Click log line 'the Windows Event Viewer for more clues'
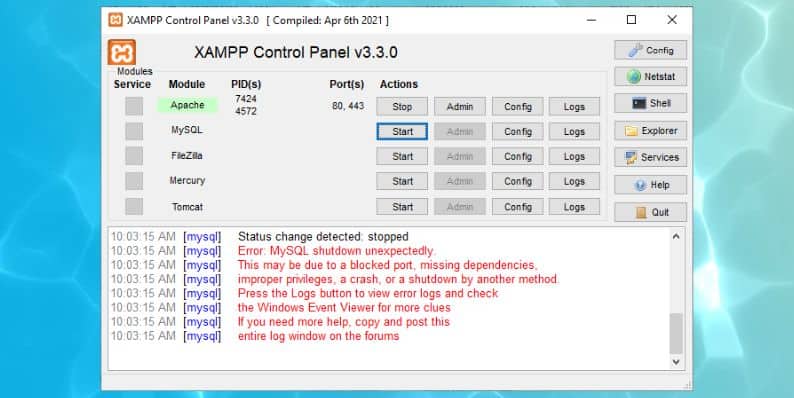The width and height of the screenshot is (794, 398). click(x=344, y=307)
